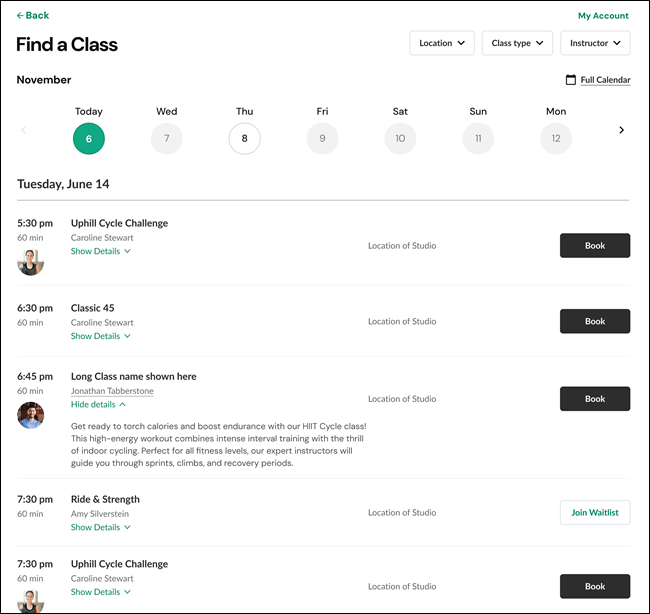Open the Class type filter dropdown
Viewport: 650px width, 614px height.
(x=517, y=43)
